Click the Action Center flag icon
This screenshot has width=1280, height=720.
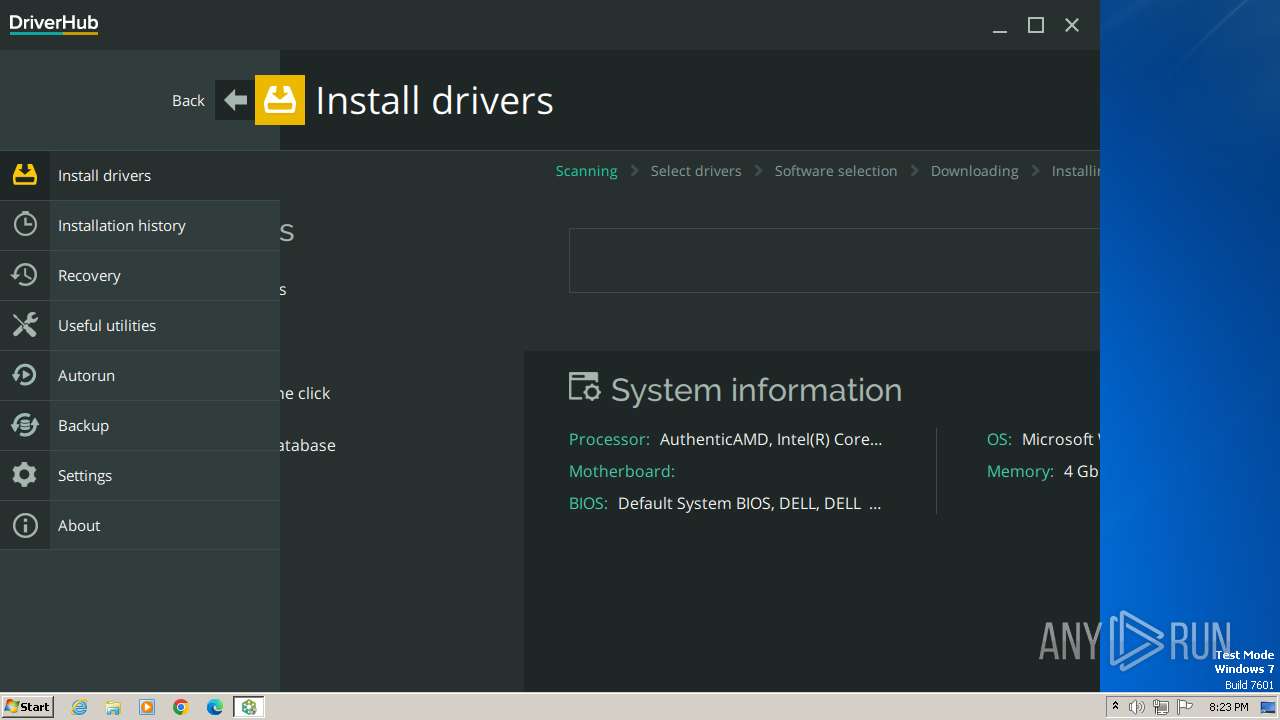pyautogui.click(x=1184, y=707)
